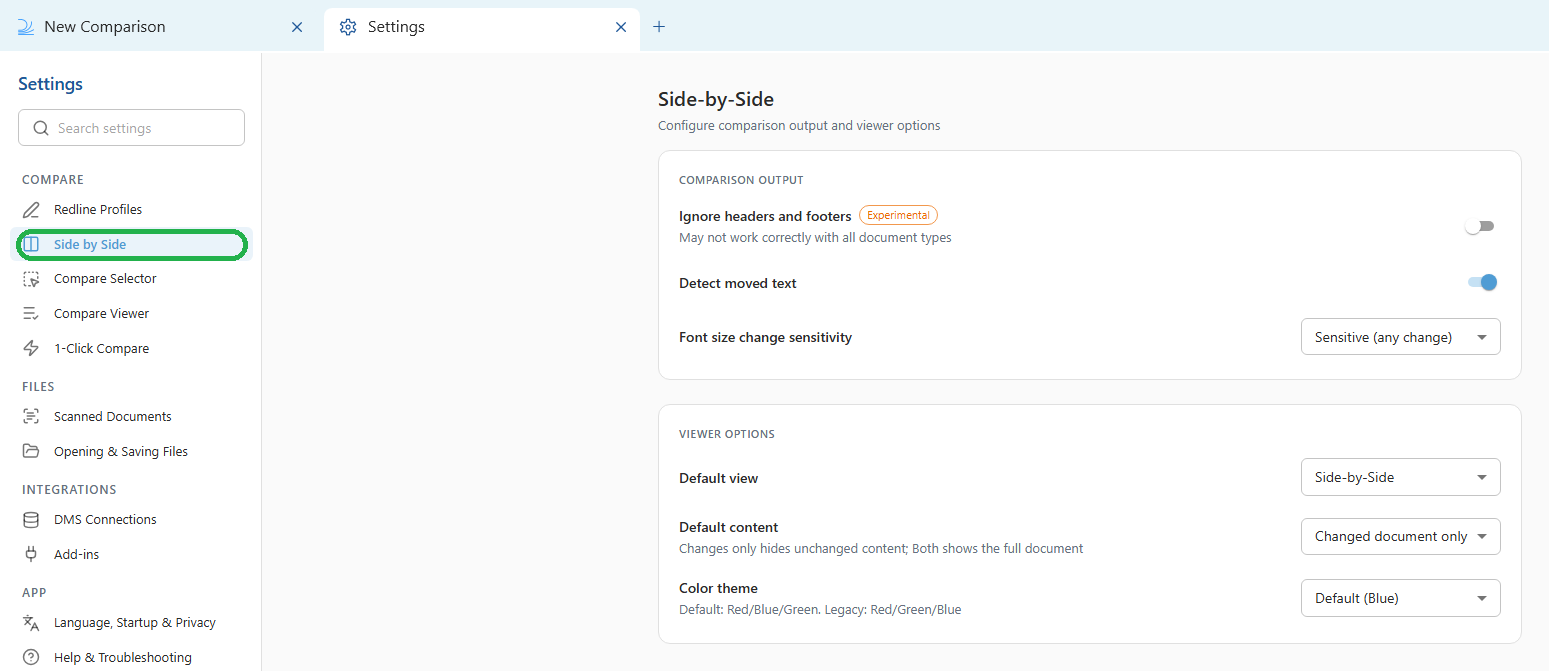The height and width of the screenshot is (671, 1549).
Task: Click the DMS Connections database icon
Action: click(32, 520)
